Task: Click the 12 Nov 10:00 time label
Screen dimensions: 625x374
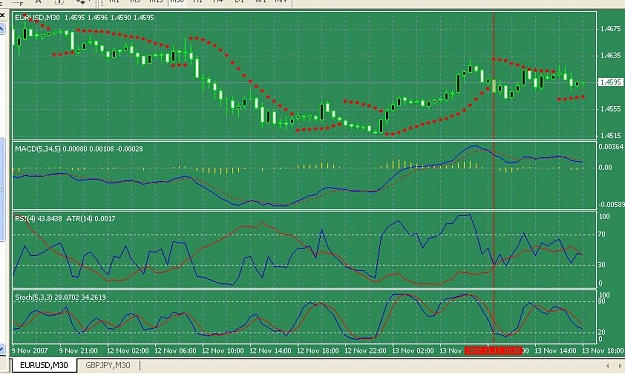Action: click(223, 350)
